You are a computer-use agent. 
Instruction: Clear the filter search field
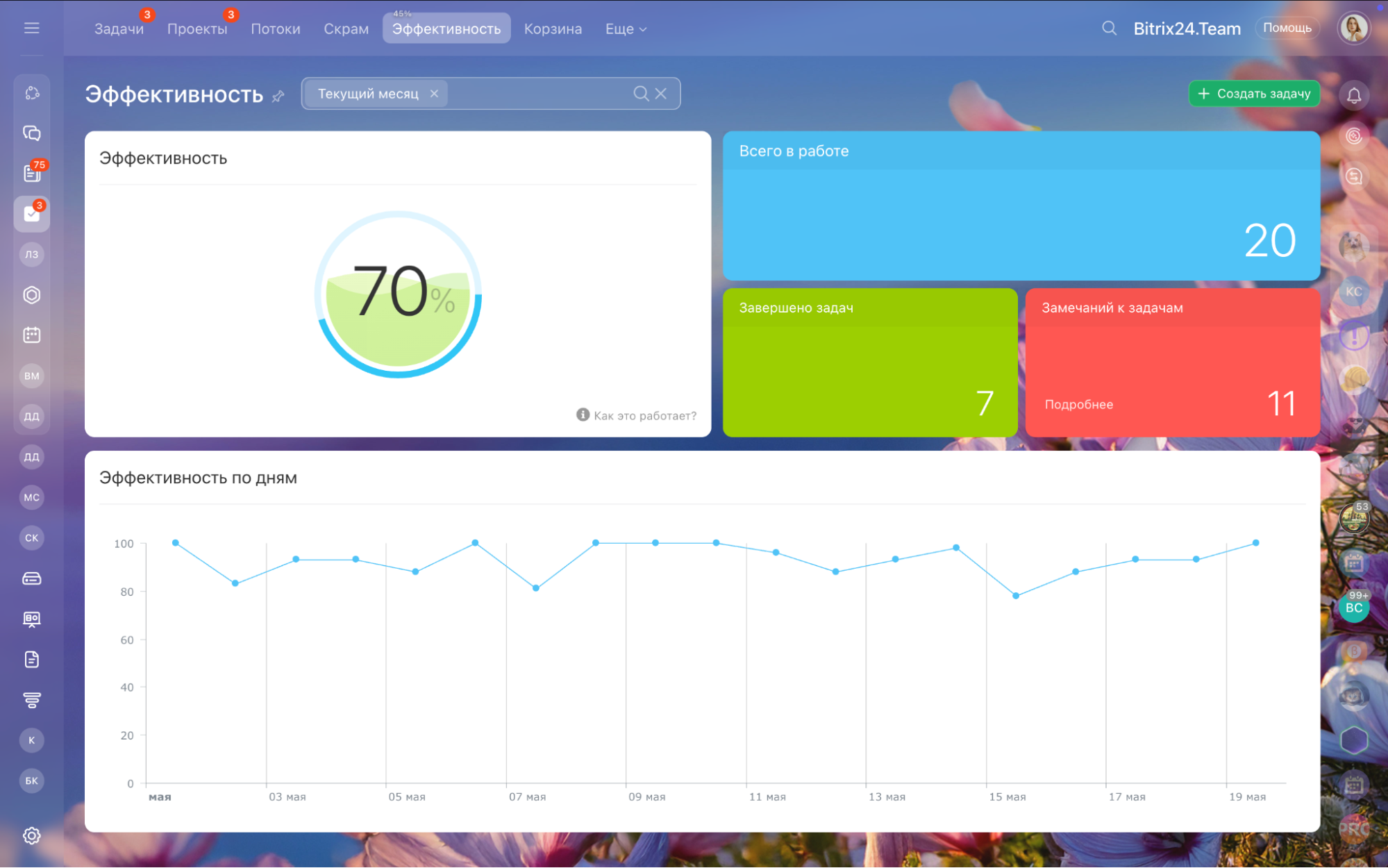[x=661, y=94]
